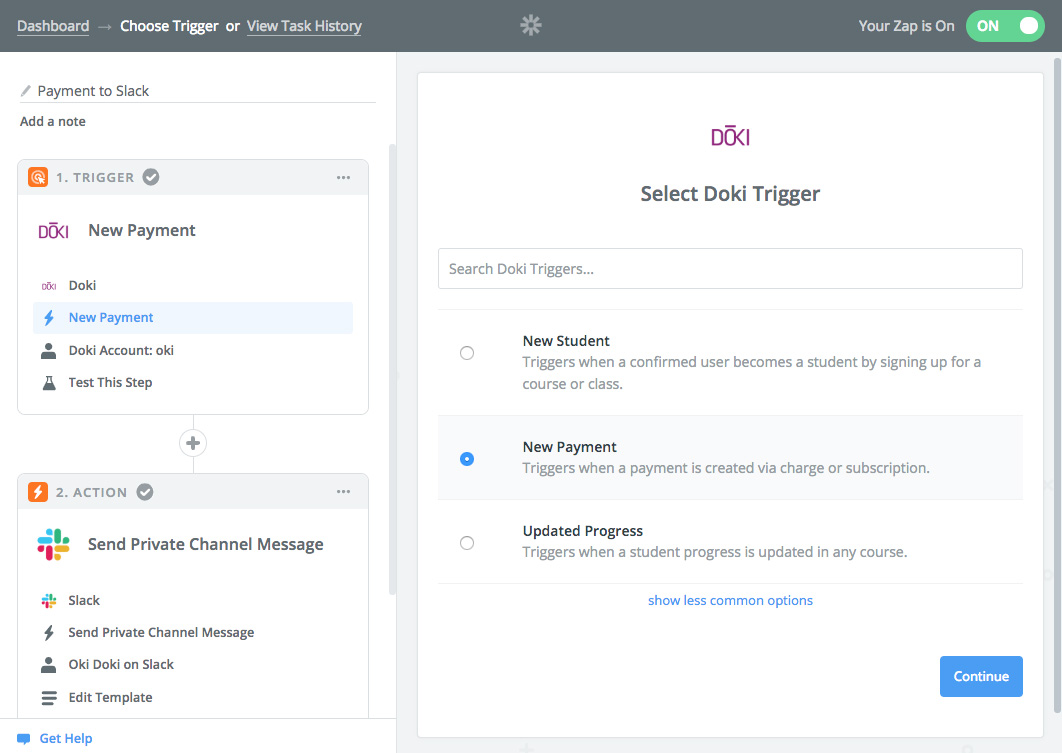
Task: Click the '2. ACTION' step label
Action: coord(91,492)
